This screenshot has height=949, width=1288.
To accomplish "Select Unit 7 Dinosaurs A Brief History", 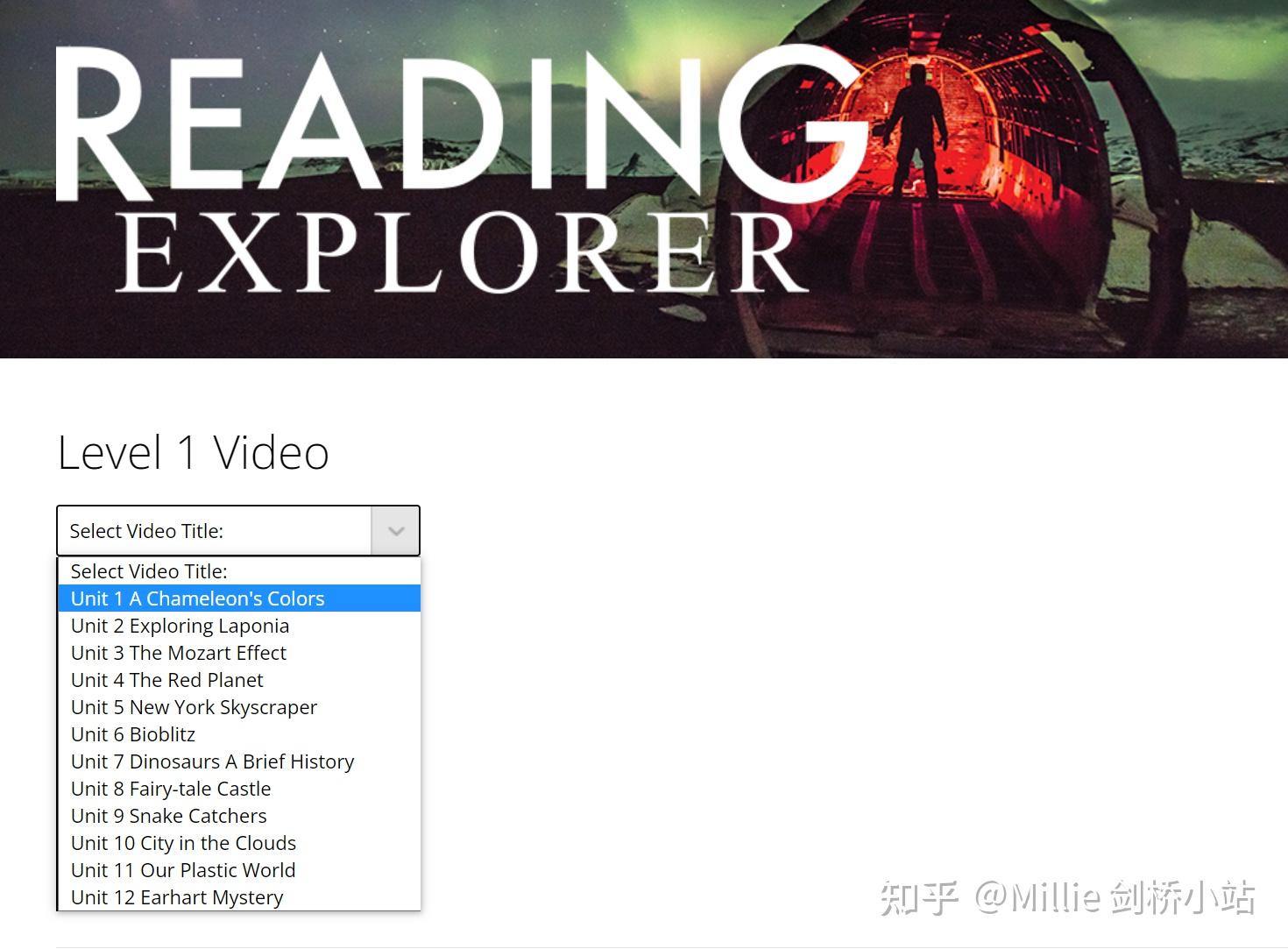I will (212, 761).
